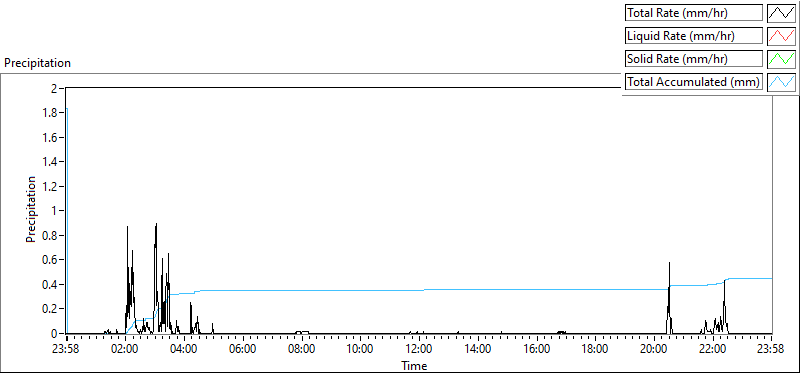The image size is (800, 373).
Task: Click the 23:58 start time label
Action: click(x=67, y=350)
